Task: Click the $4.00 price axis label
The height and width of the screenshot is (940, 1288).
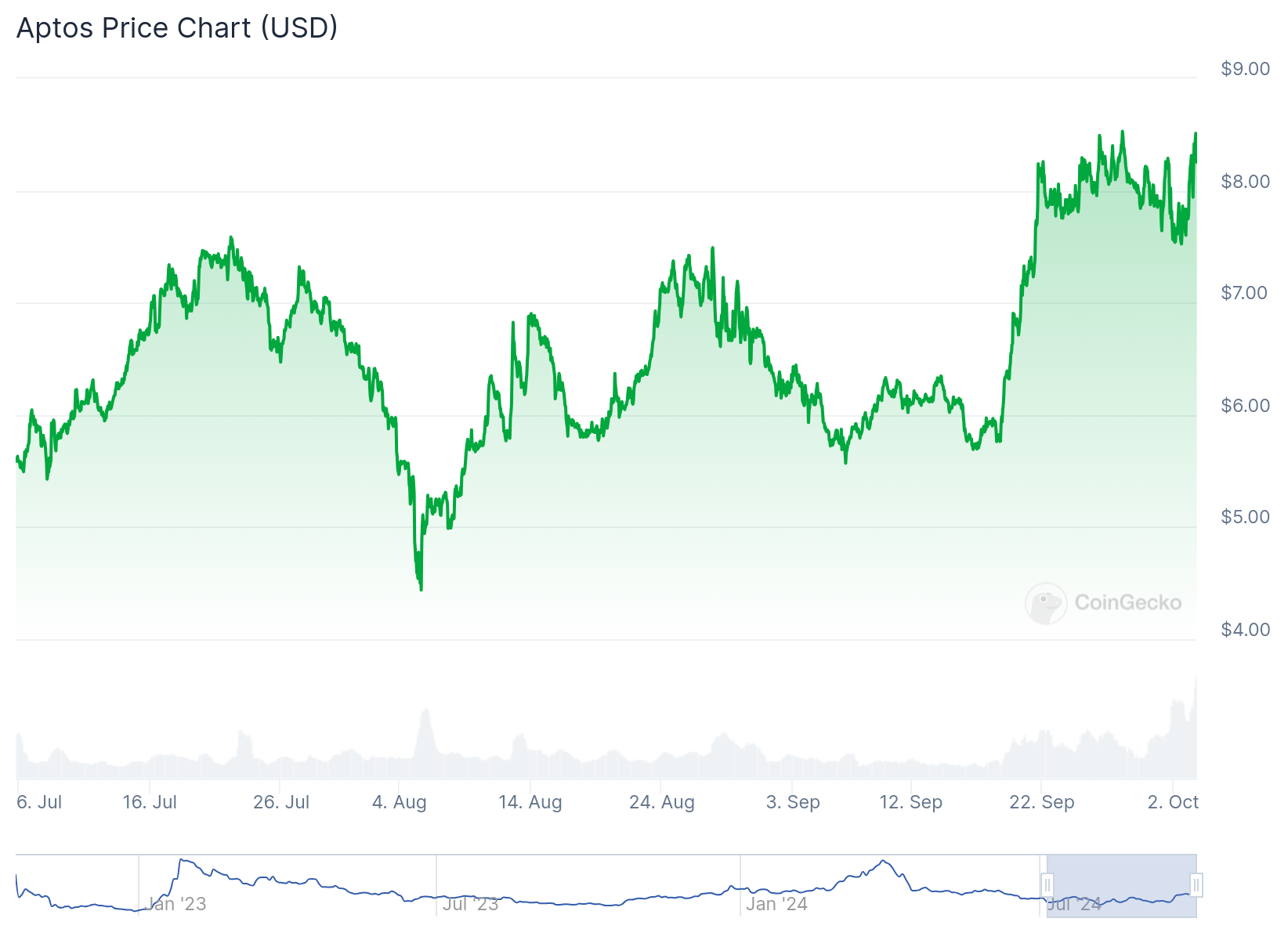Action: coord(1245,630)
